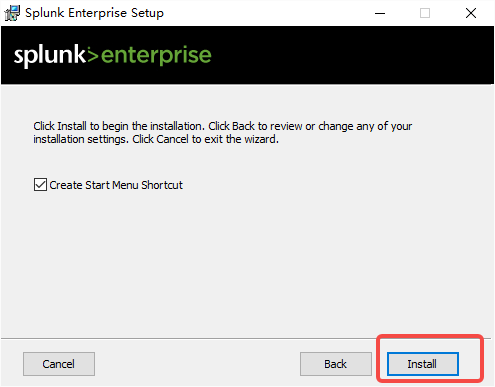Click the greyed-out maximize window icon
This screenshot has height=387, width=495.
pyautogui.click(x=425, y=13)
